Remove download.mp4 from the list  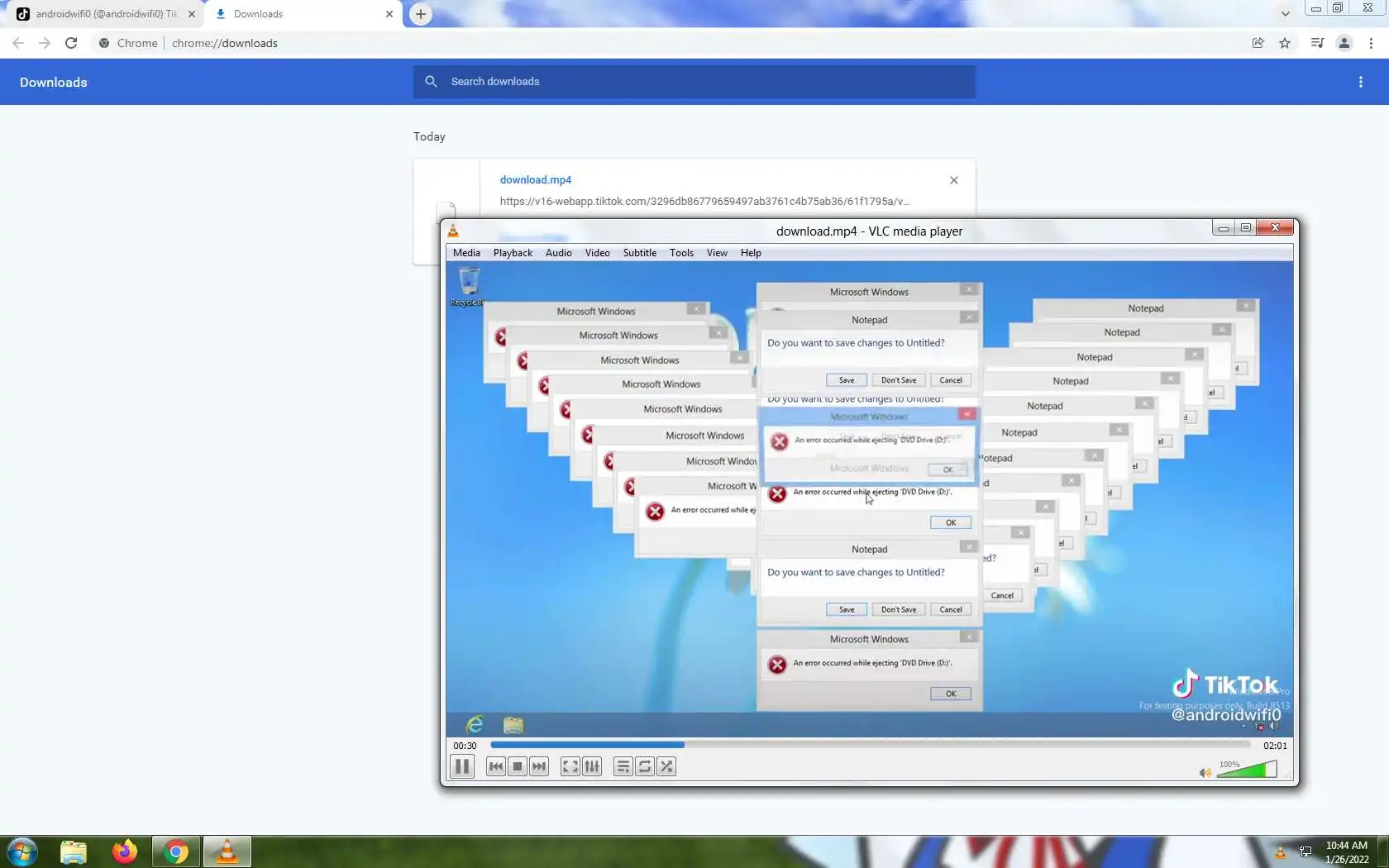click(x=954, y=180)
